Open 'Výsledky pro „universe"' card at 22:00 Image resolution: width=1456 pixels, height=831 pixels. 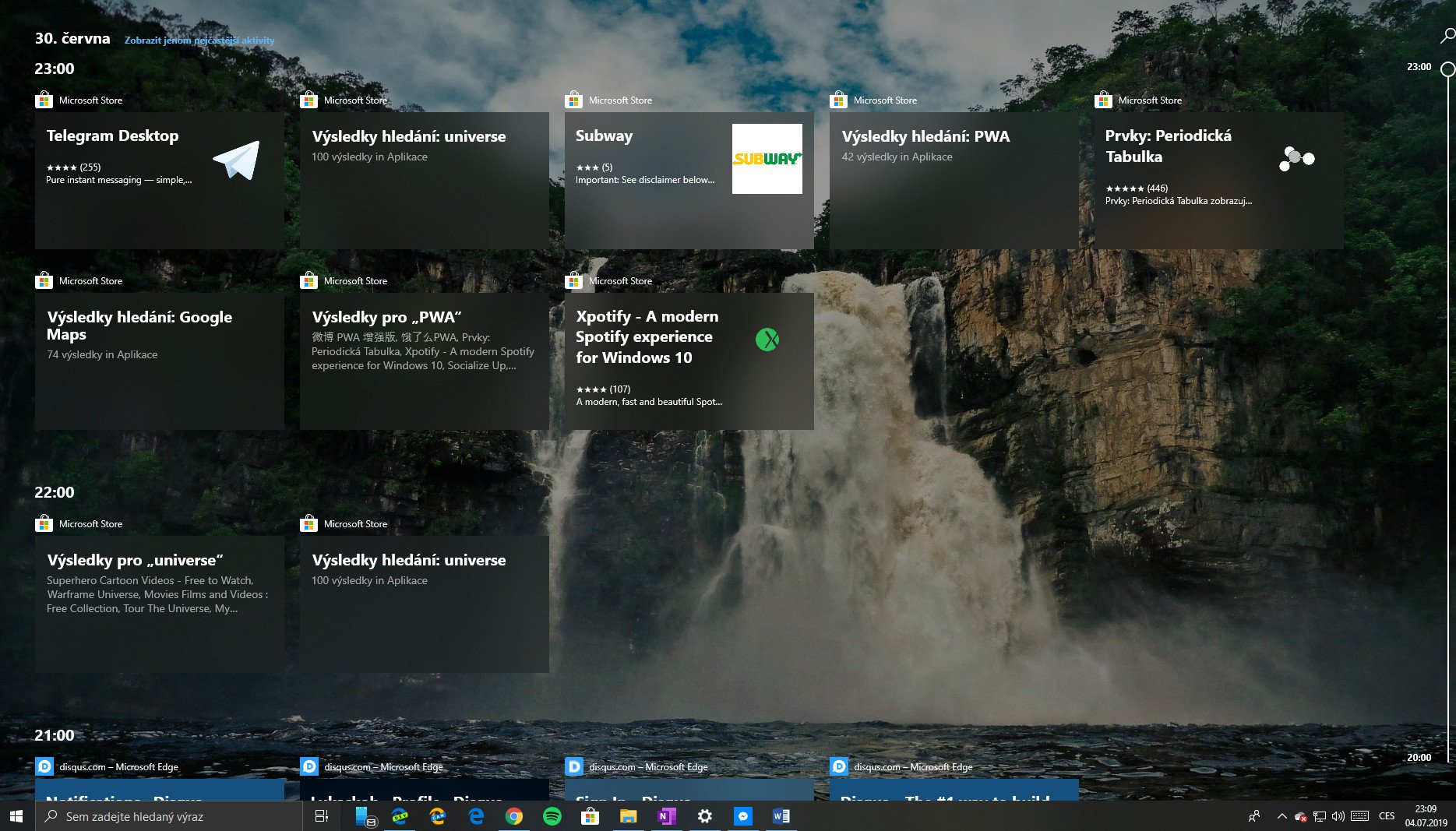159,604
